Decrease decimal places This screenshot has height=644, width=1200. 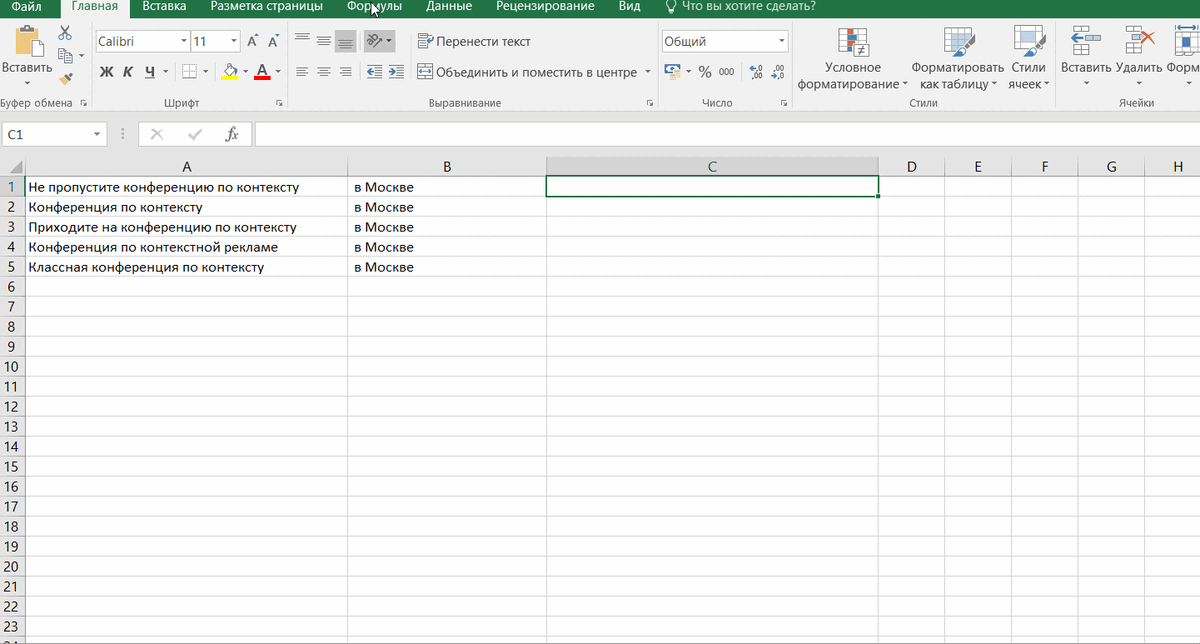pos(776,72)
